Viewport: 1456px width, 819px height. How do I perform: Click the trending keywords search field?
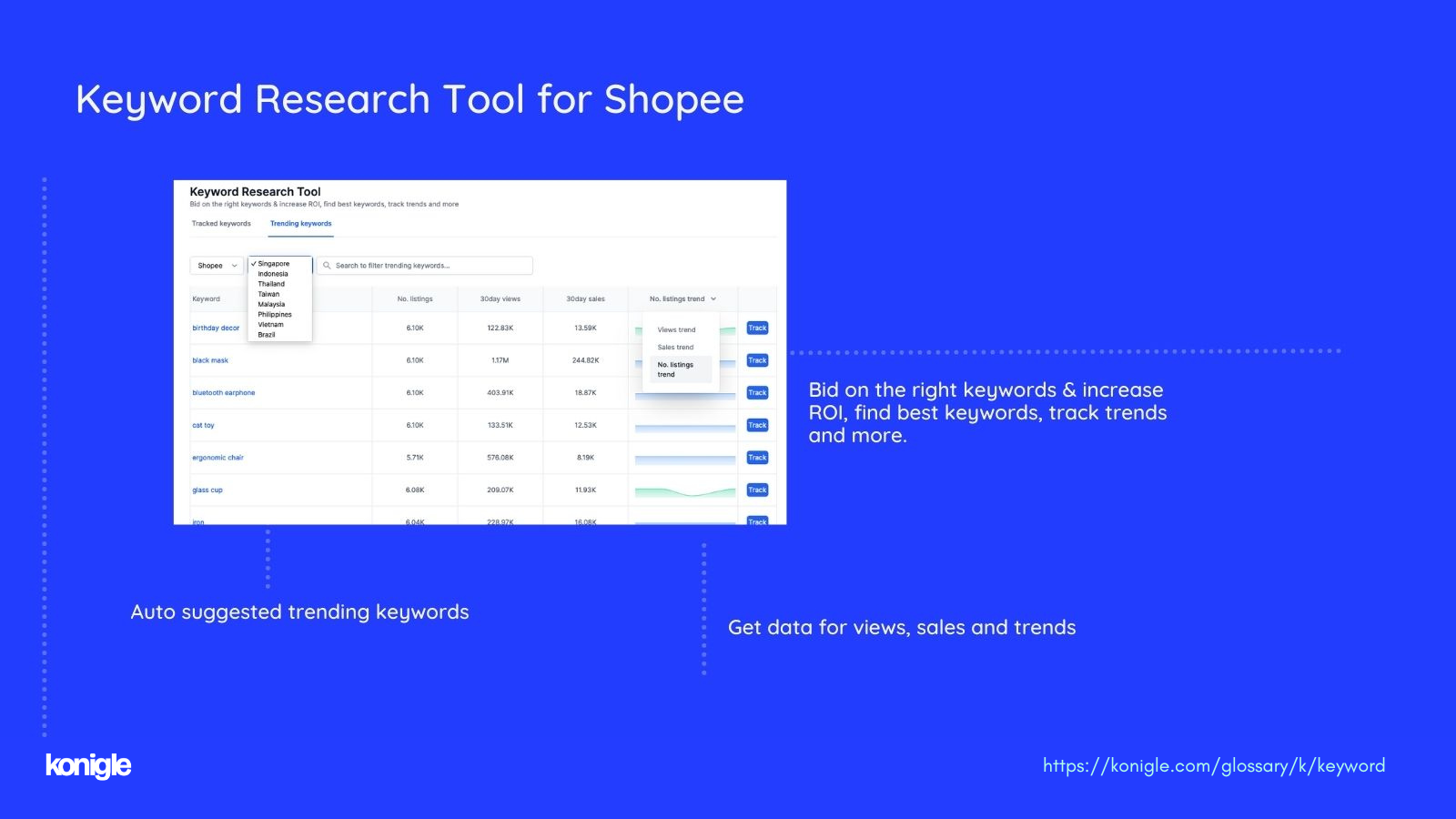[x=424, y=266]
